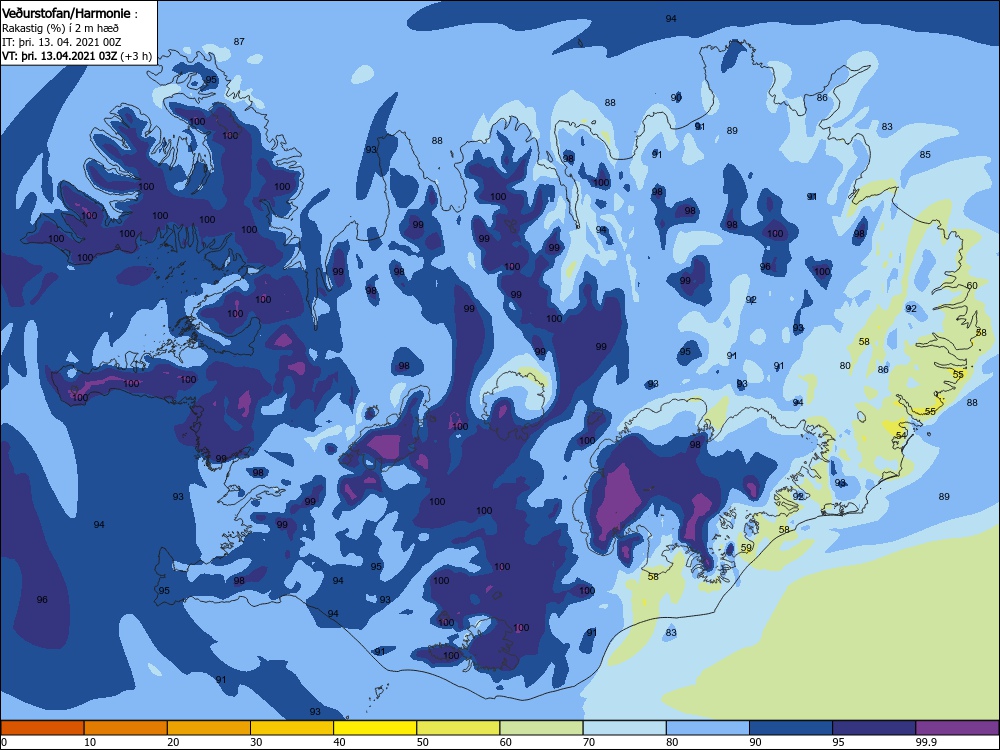
Task: Click the legend tick label '30'
Action: 256,742
